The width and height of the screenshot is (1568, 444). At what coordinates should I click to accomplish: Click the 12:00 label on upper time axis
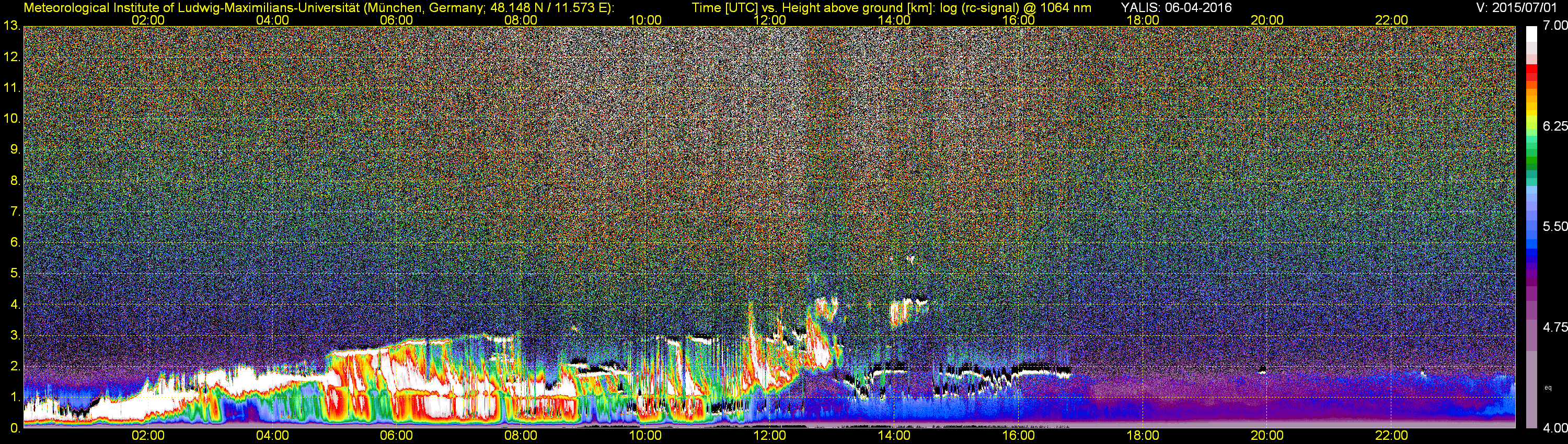coord(769,20)
